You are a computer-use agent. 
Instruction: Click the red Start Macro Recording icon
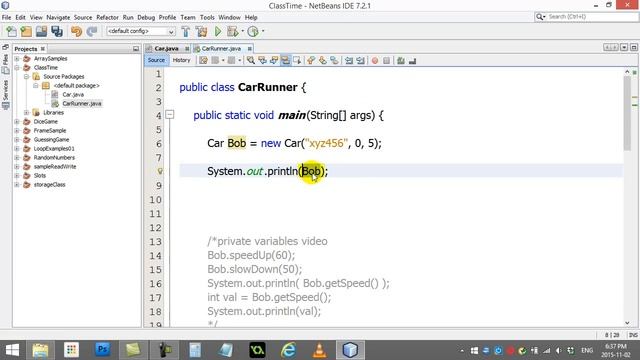pyautogui.click(x=375, y=61)
